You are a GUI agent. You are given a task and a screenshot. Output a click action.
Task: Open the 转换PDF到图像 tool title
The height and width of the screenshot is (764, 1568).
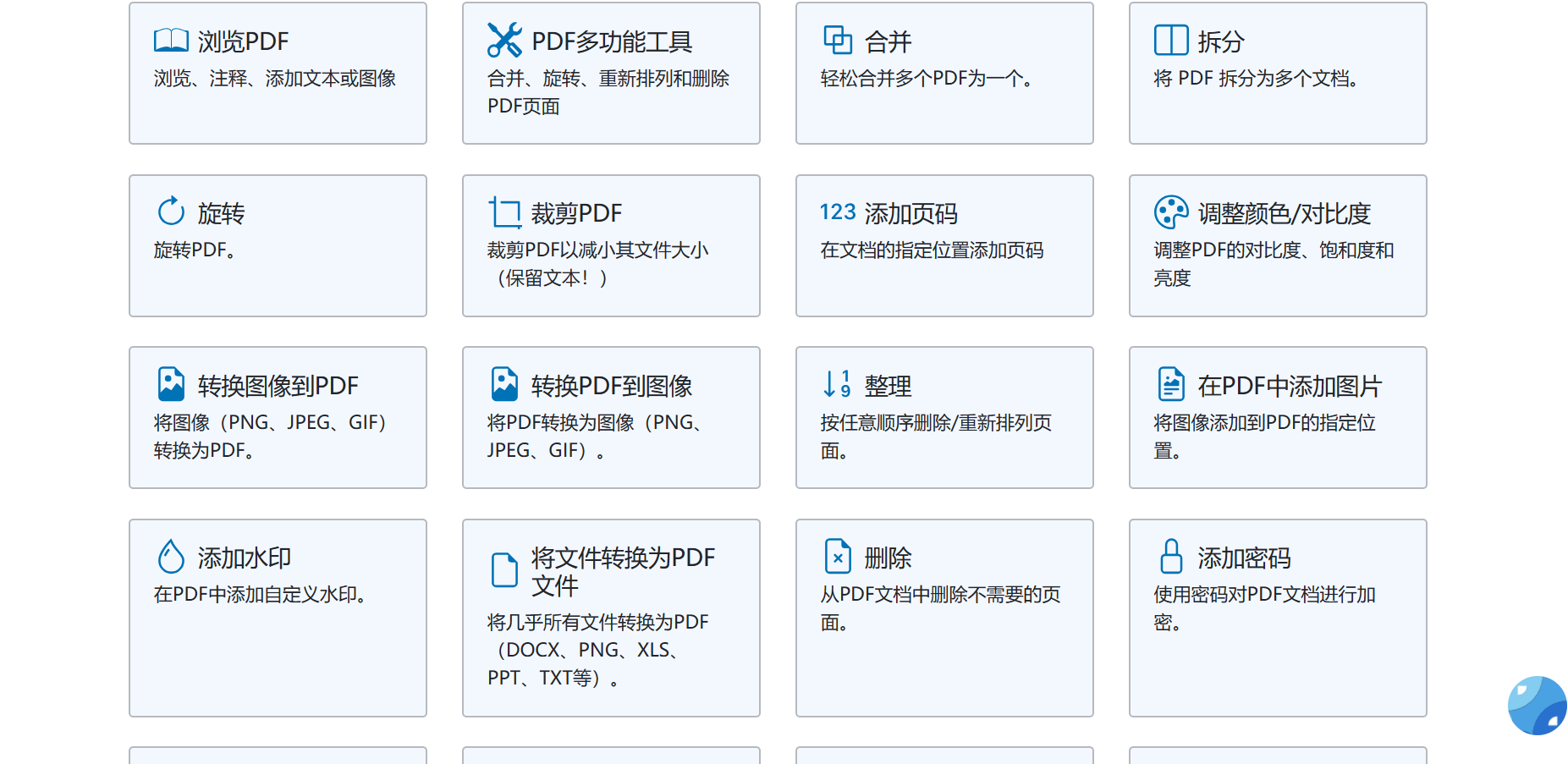tap(611, 386)
